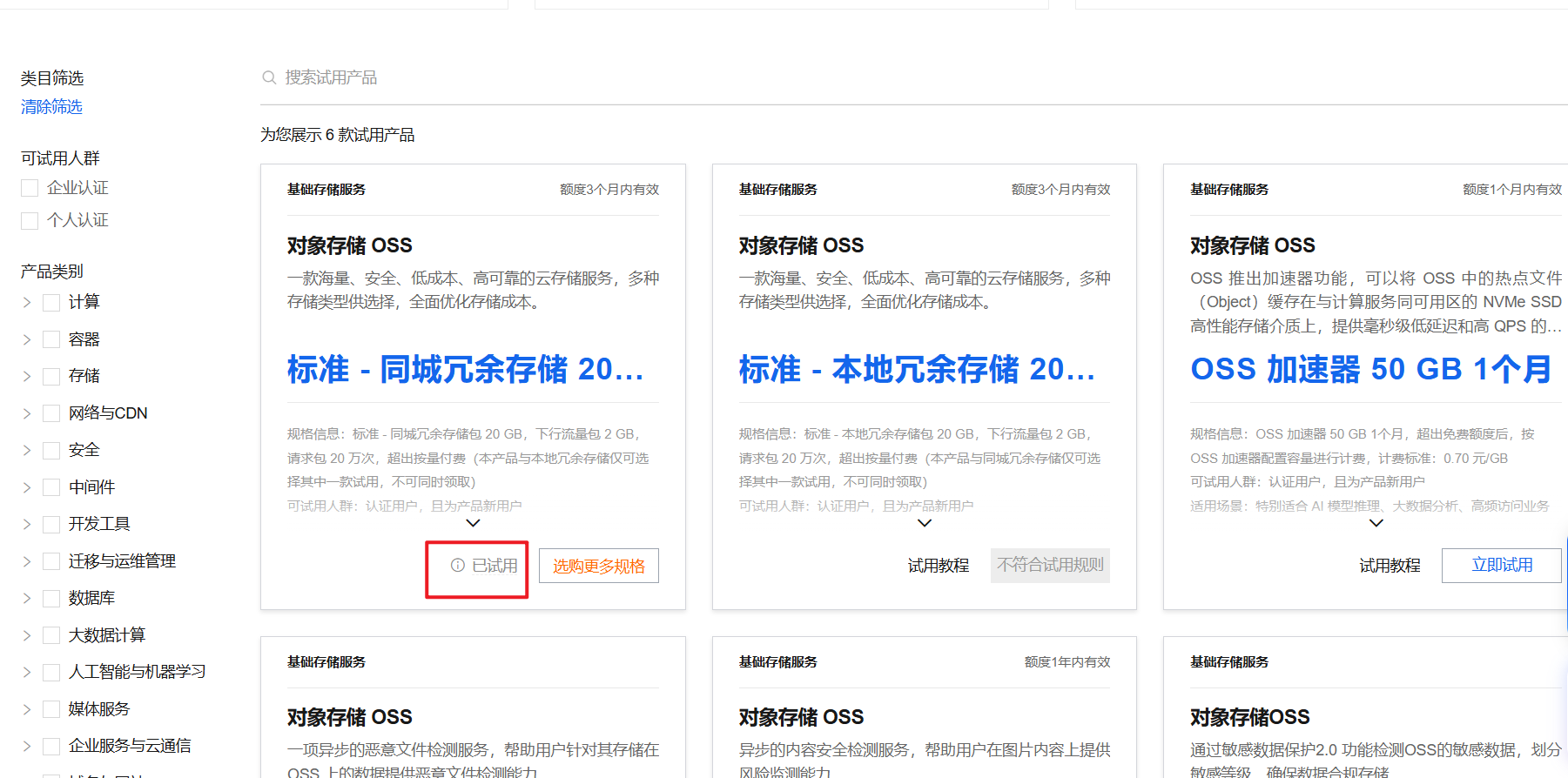Expand details chevron on OSS 加速器 card
Image resolution: width=1568 pixels, height=778 pixels.
click(1376, 523)
